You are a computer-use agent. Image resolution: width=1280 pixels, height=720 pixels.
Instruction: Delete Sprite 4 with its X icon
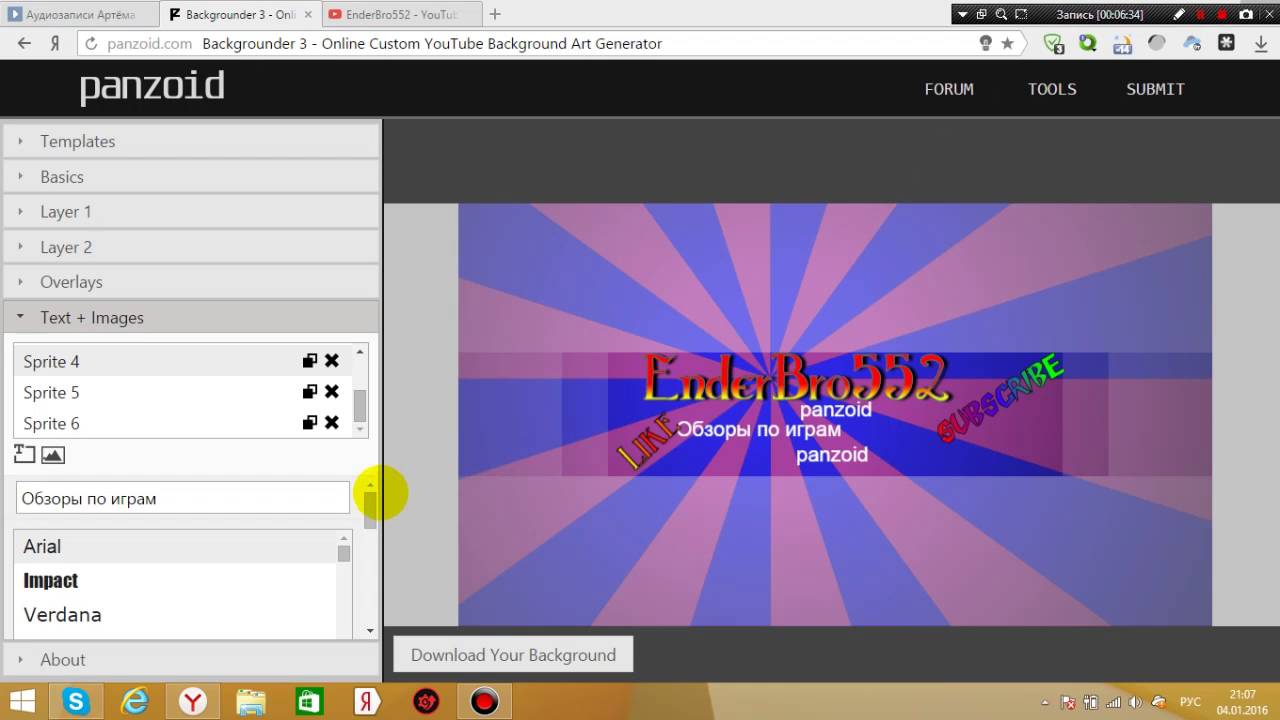coord(332,361)
